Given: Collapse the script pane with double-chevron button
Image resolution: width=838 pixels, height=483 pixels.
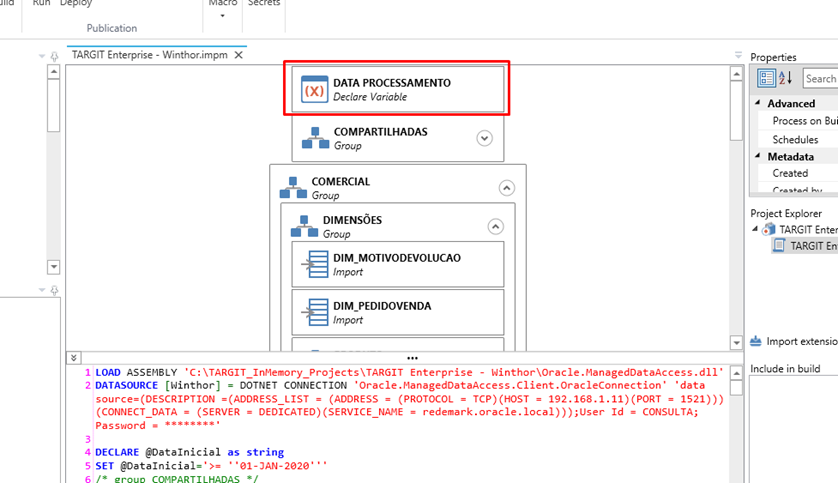Looking at the screenshot, I should click(74, 357).
